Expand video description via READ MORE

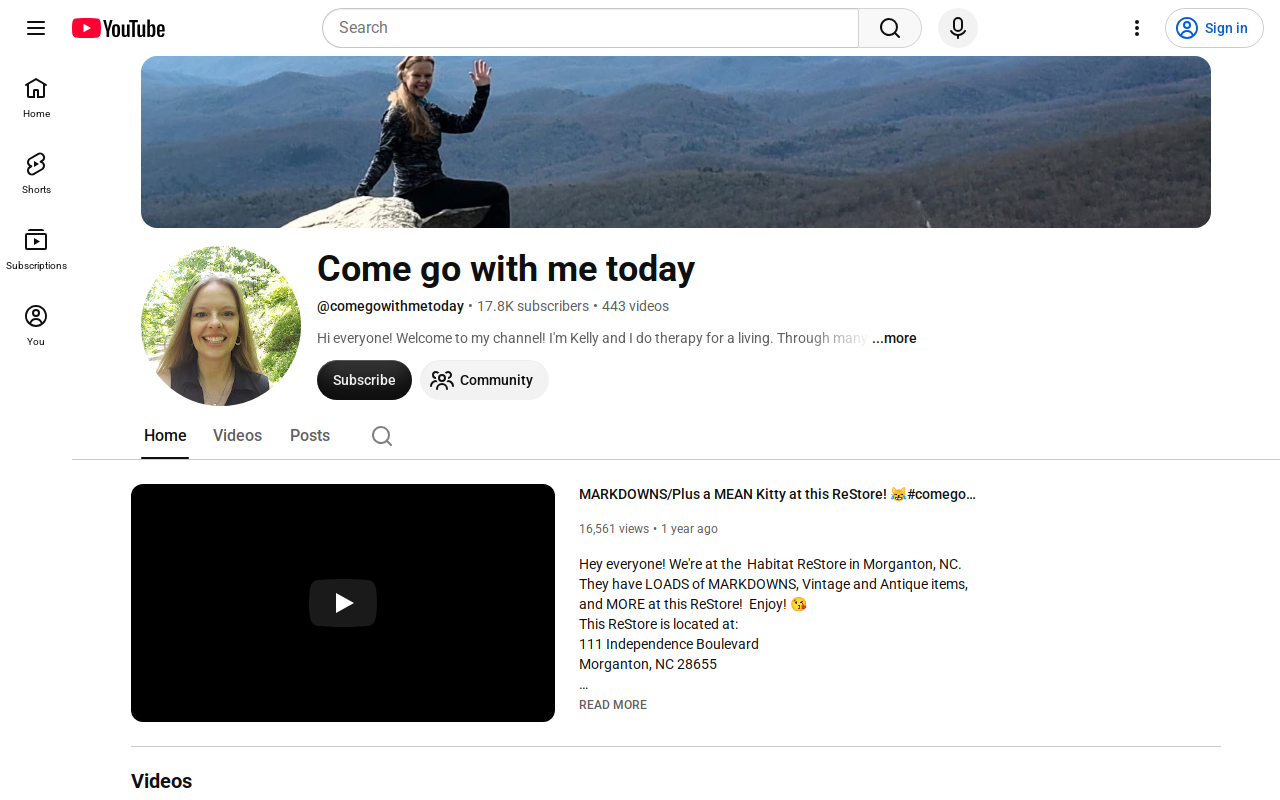click(x=613, y=705)
